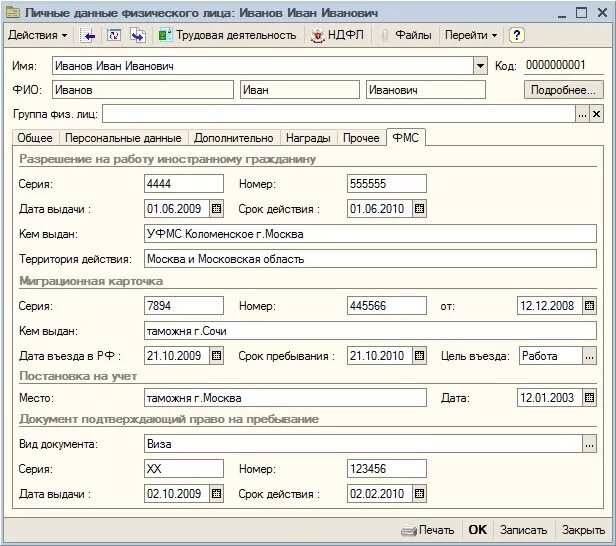Click the Код field 0000000001
This screenshot has width=616, height=546.
[563, 65]
